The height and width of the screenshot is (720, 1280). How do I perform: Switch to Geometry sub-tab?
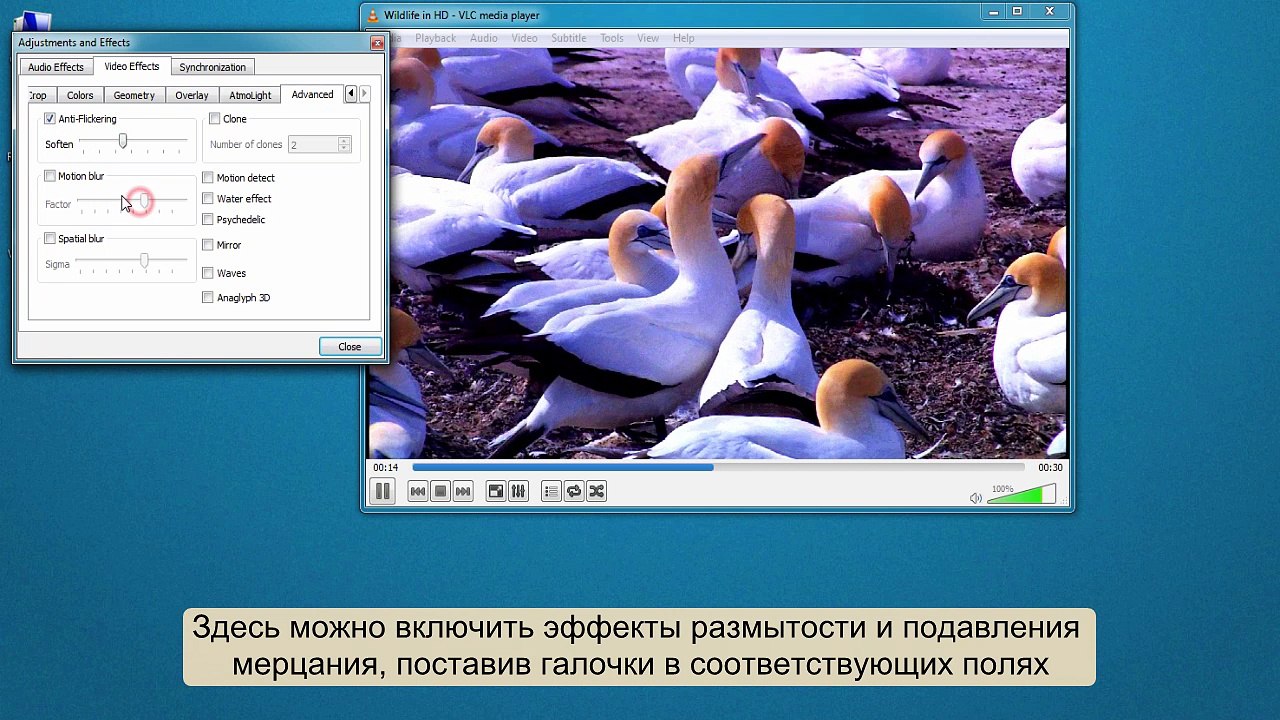(134, 95)
